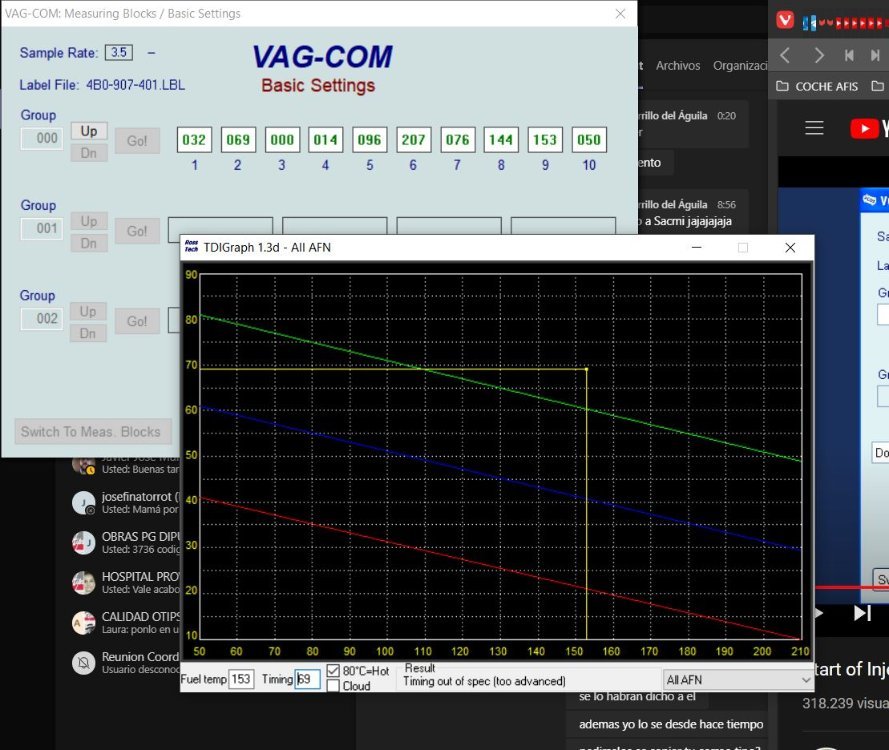This screenshot has height=750, width=889.
Task: Click the Group 000 number field
Action: 42,138
